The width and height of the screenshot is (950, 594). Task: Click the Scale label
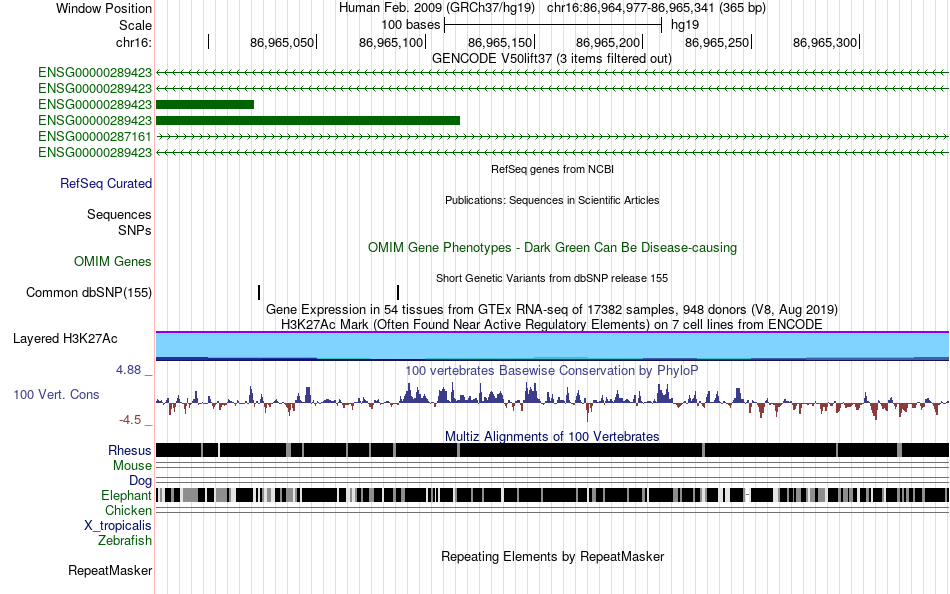(x=135, y=25)
